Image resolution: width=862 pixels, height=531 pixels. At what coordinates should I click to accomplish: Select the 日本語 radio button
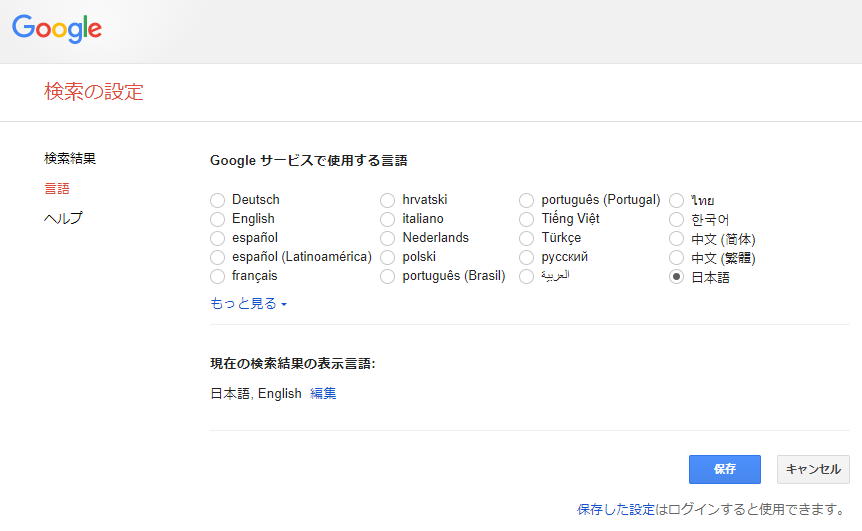[x=677, y=276]
